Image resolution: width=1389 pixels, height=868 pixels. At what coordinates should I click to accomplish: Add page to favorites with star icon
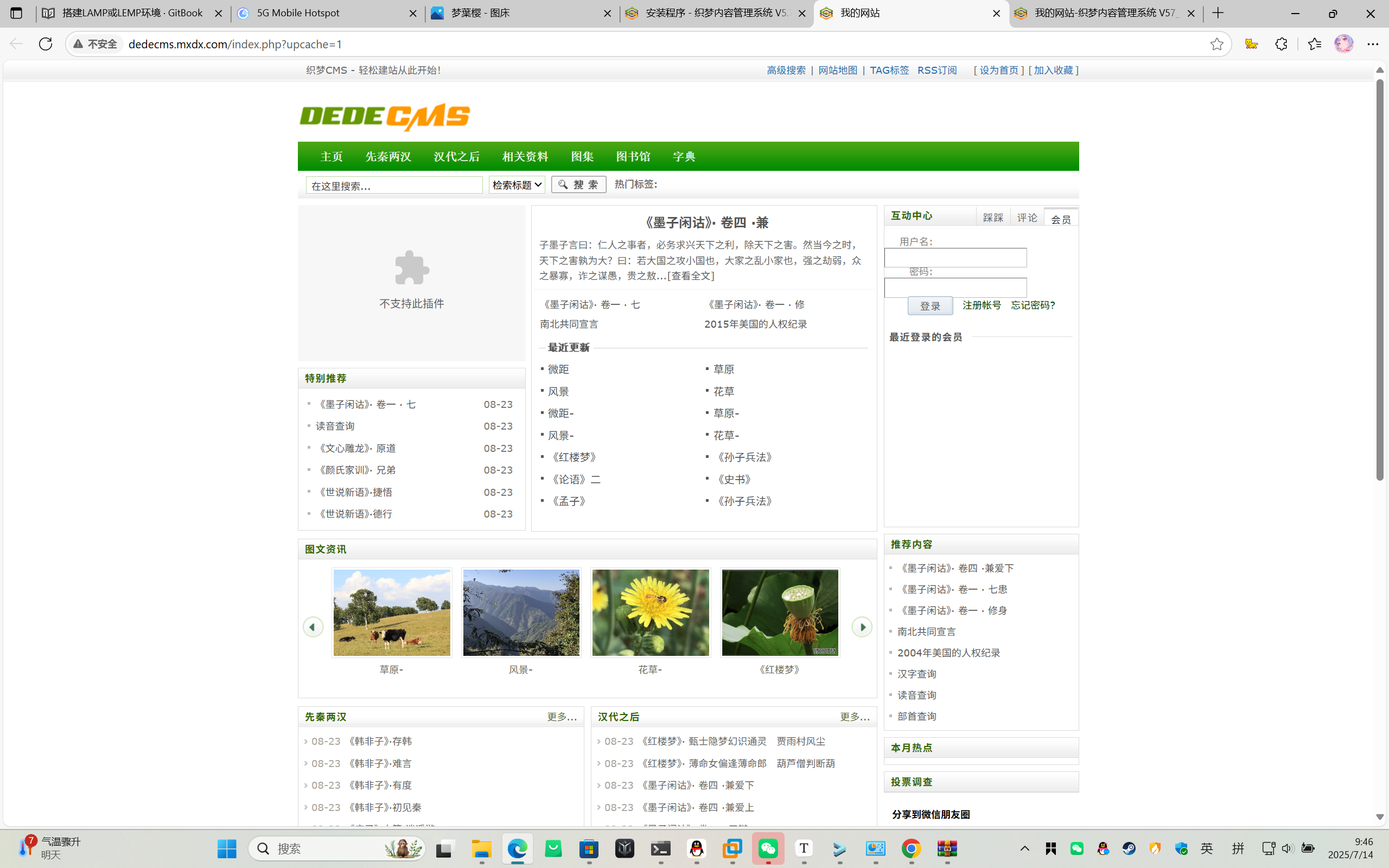point(1216,44)
